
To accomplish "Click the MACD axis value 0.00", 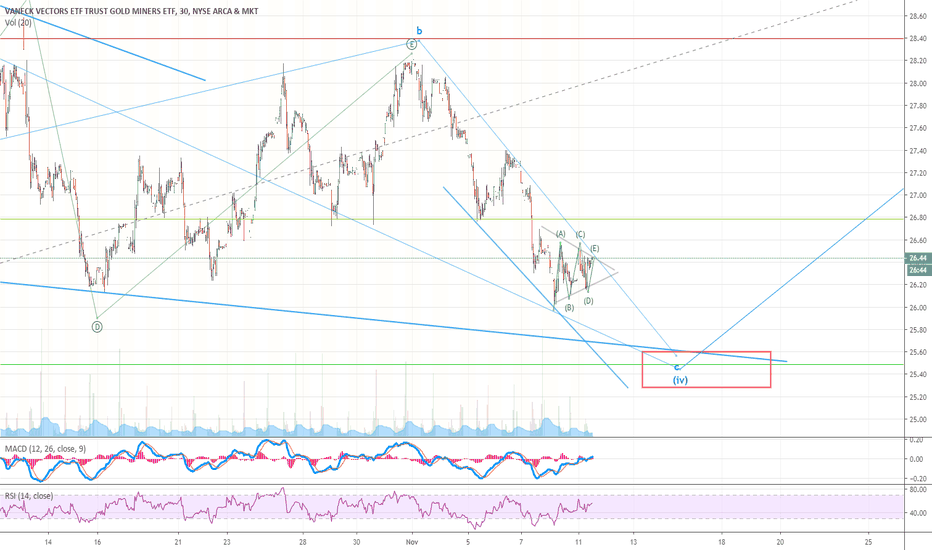I will click(917, 459).
